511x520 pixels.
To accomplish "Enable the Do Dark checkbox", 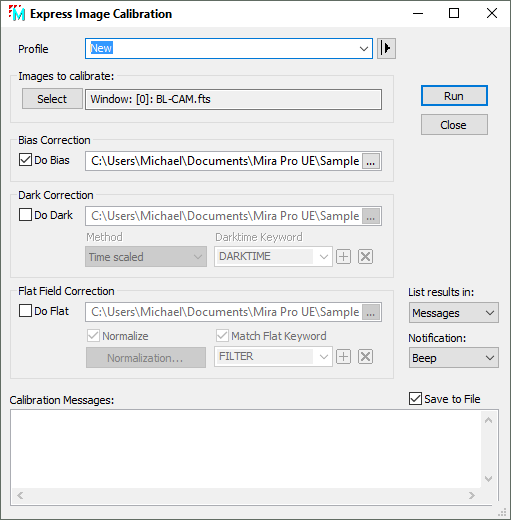I will 25,215.
